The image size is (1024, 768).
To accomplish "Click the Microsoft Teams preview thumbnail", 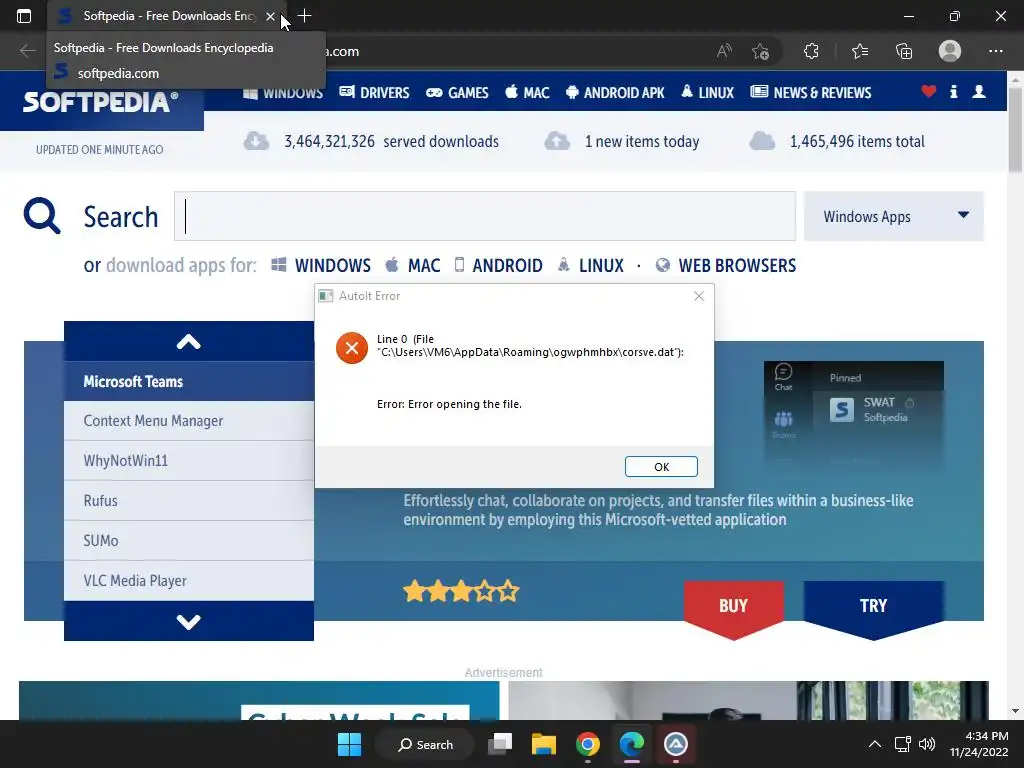I will coord(854,418).
